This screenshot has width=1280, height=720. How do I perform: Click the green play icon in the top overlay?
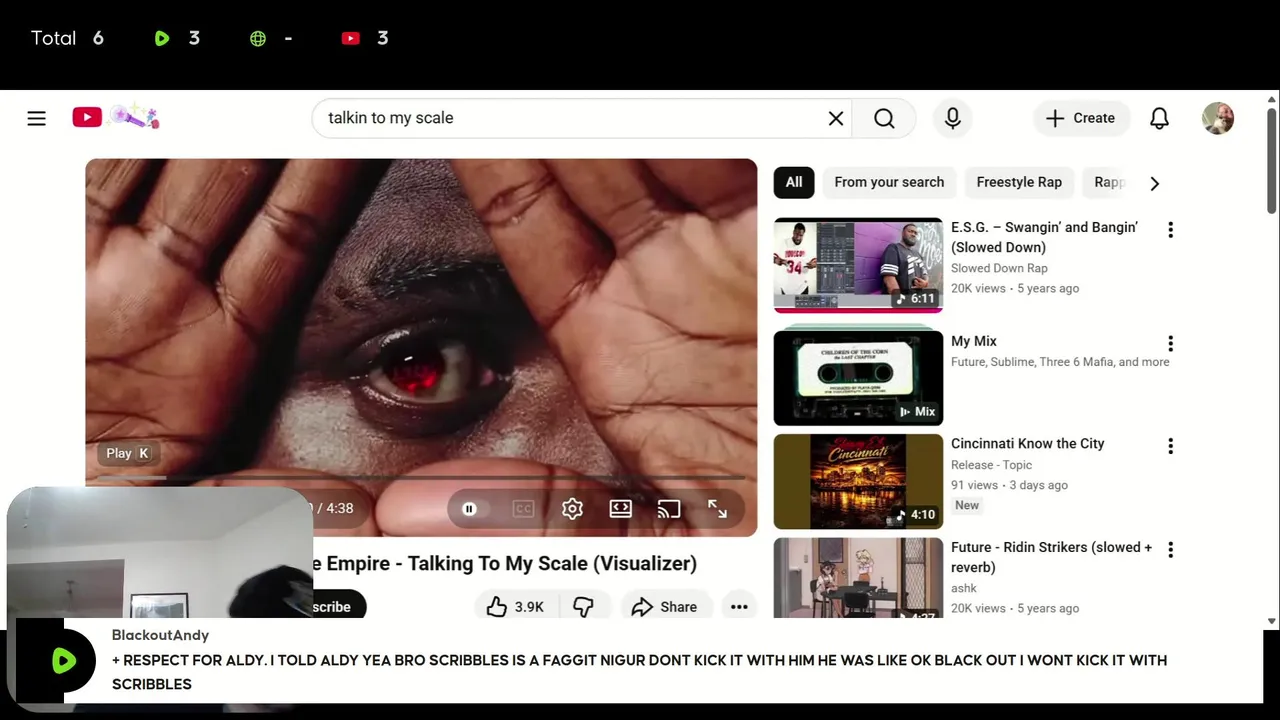pyautogui.click(x=162, y=38)
